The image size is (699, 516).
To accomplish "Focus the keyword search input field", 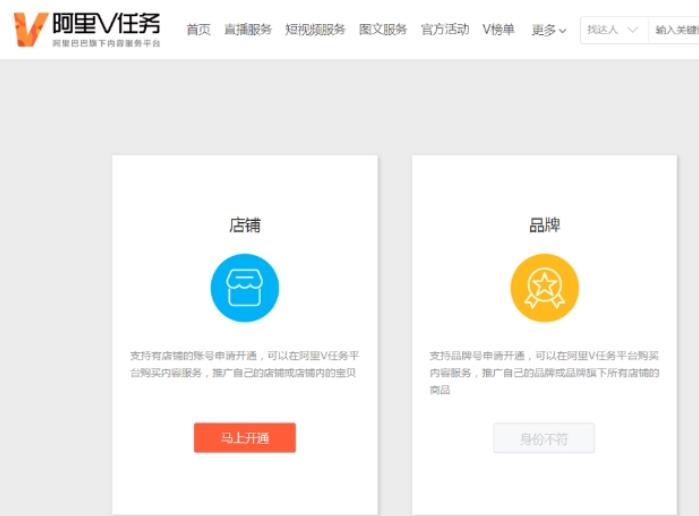I will (675, 30).
